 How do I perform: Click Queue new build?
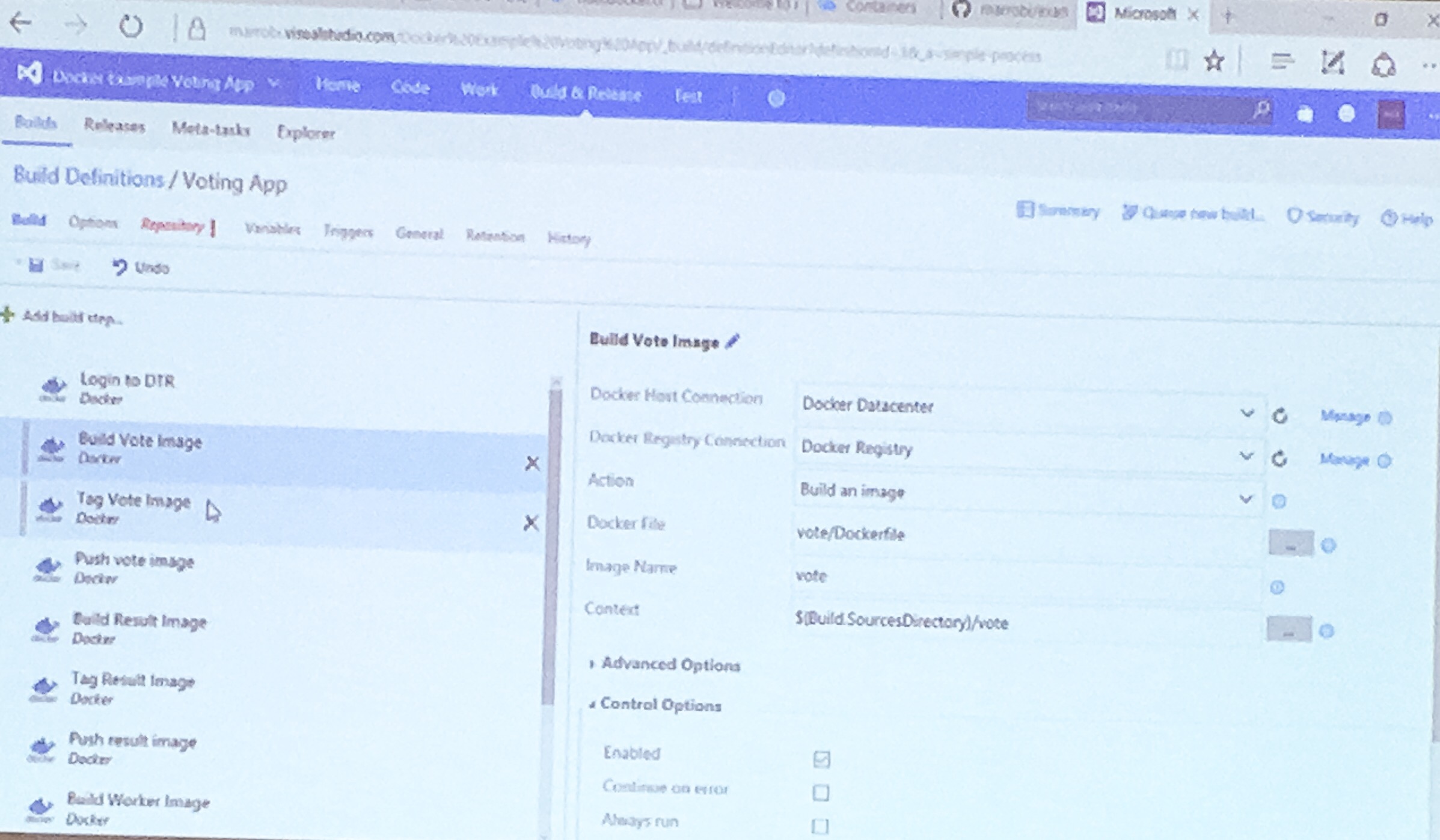pos(1192,213)
